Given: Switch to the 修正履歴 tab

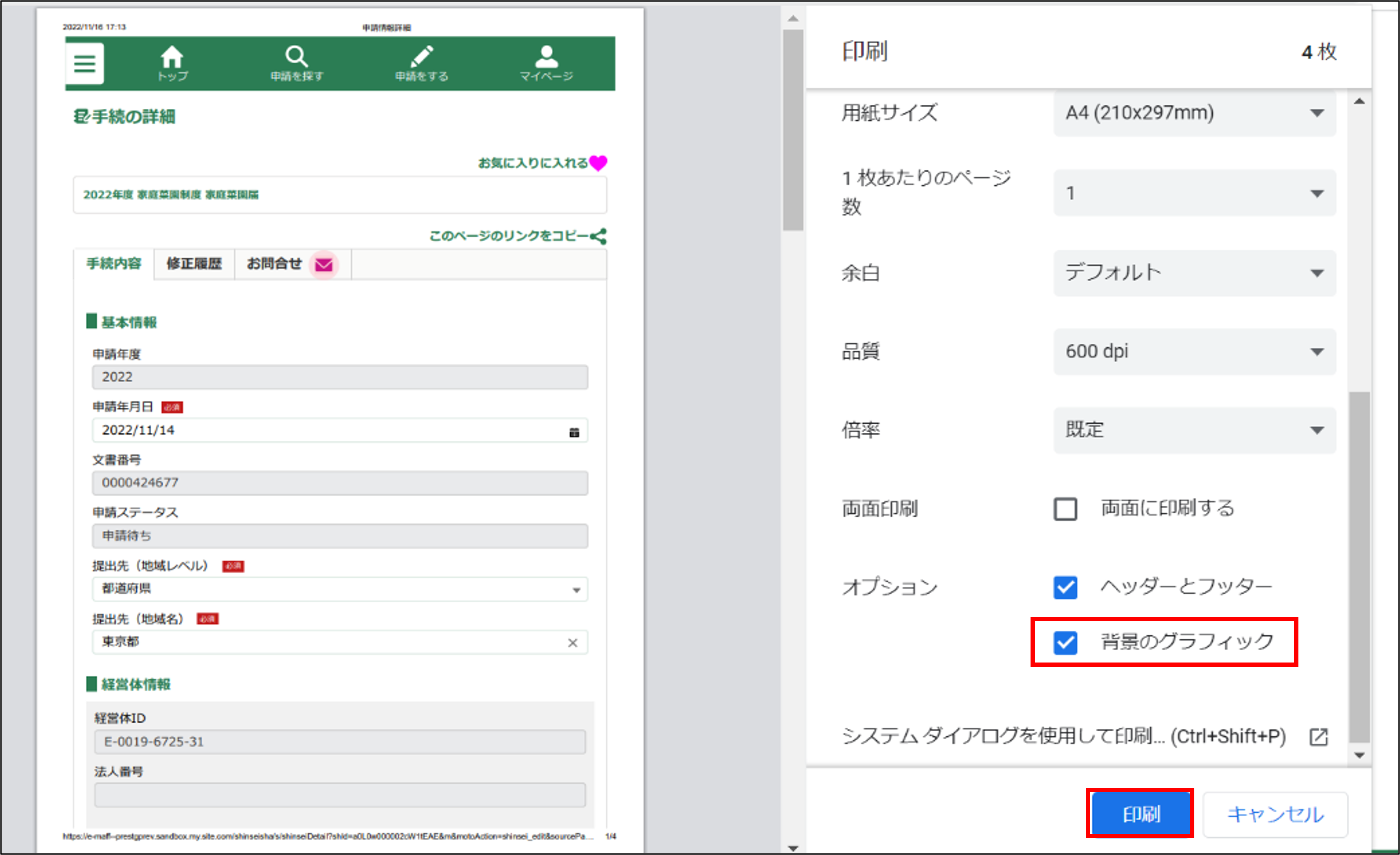Looking at the screenshot, I should [194, 264].
